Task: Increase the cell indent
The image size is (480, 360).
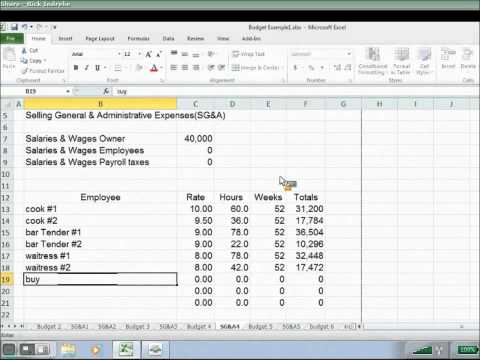Action: [x=222, y=68]
